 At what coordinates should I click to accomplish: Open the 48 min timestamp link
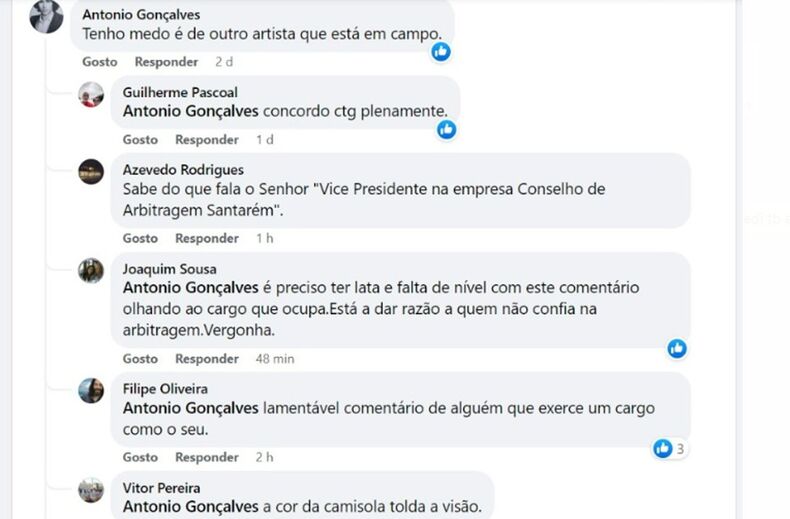click(275, 359)
